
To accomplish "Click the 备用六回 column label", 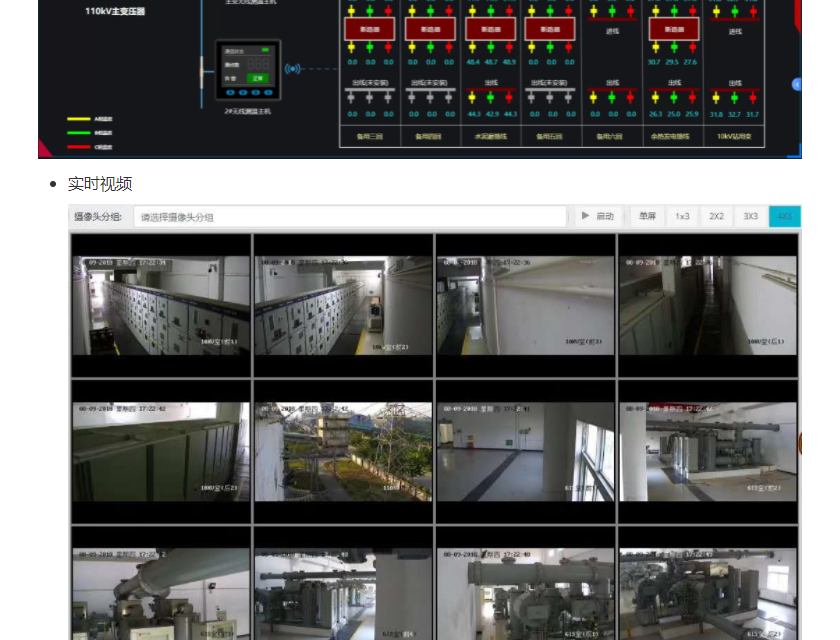I will click(610, 137).
